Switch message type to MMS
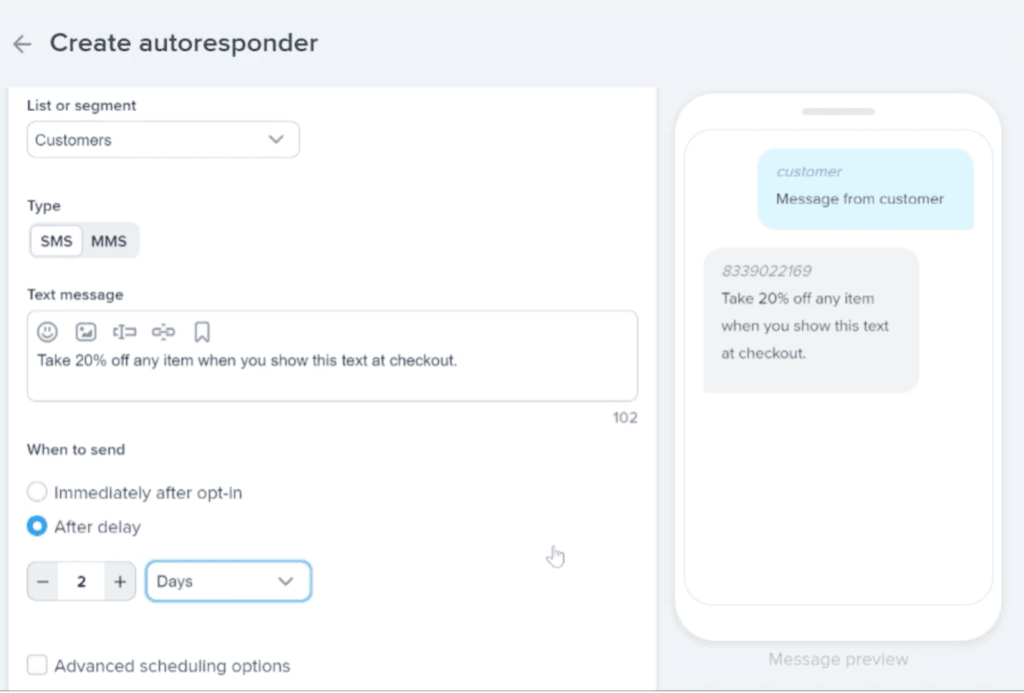The image size is (1024, 693). [109, 241]
